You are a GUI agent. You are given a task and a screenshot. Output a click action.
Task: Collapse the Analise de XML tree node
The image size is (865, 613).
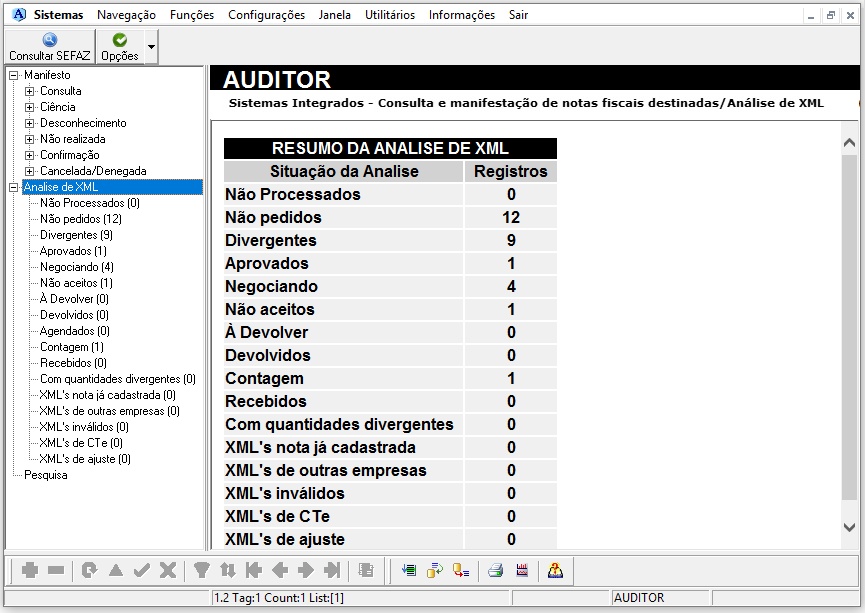[14, 188]
